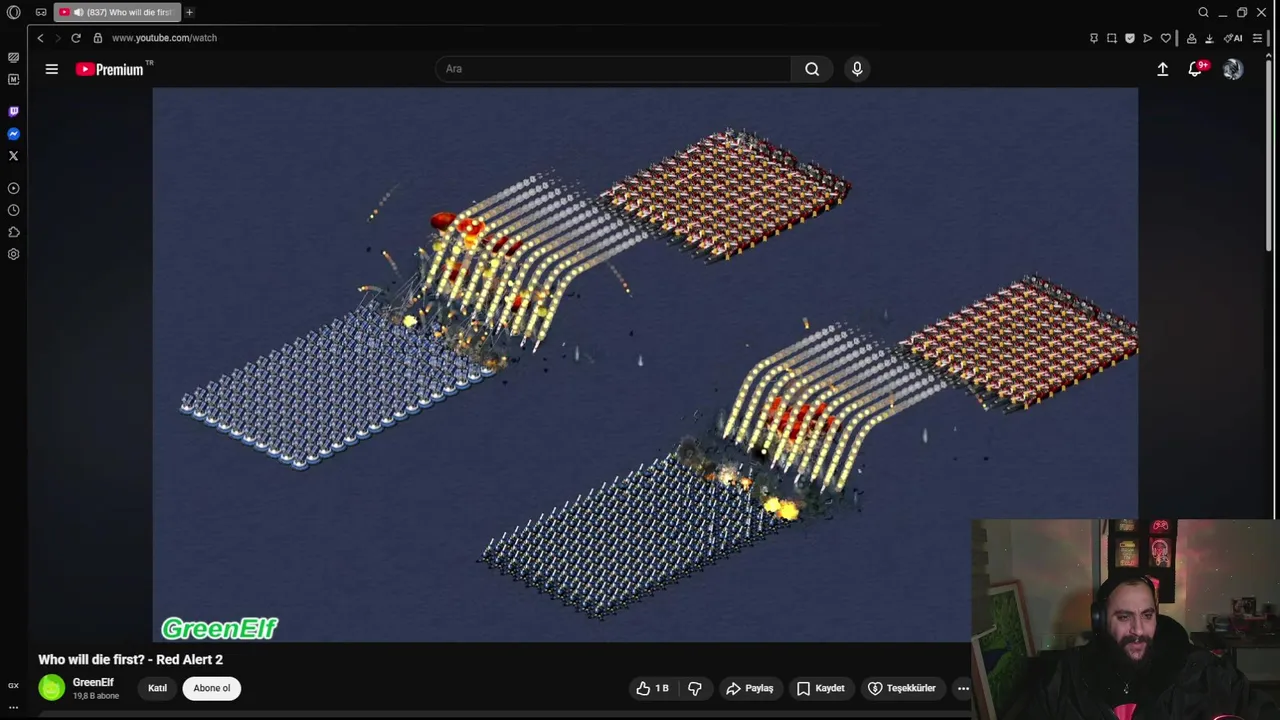
Task: Toggle the ad blocker shield
Action: click(x=1130, y=38)
